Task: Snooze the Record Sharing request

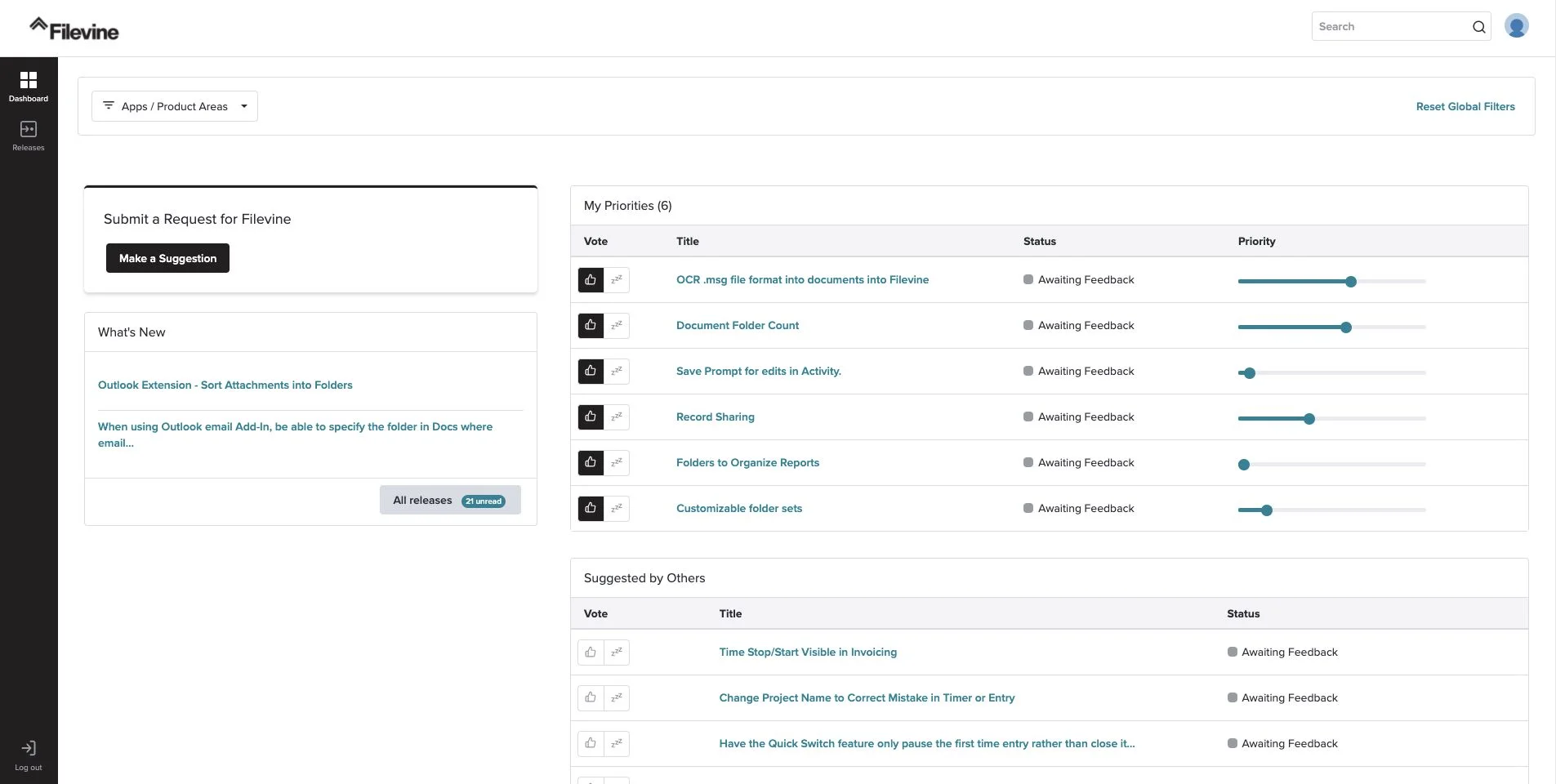Action: point(617,417)
